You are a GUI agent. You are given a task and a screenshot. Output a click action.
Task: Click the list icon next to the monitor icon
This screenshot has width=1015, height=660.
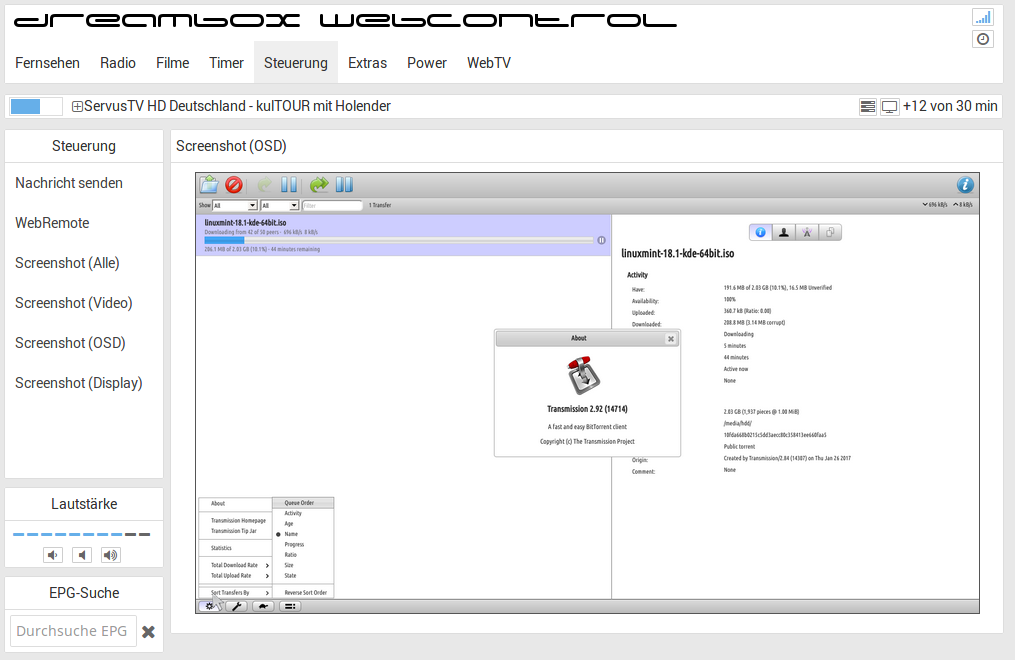[867, 107]
